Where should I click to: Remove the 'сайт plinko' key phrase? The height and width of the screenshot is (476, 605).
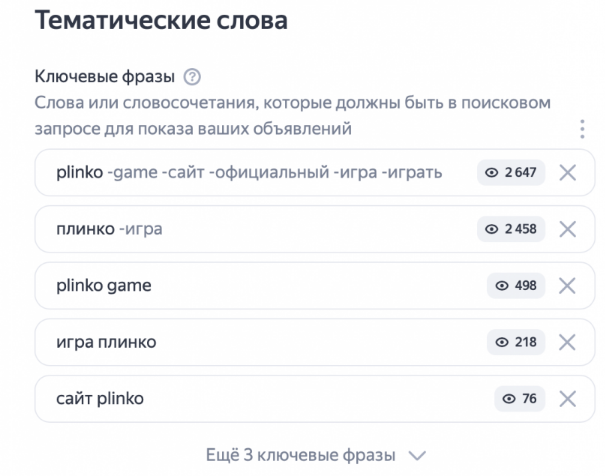point(568,399)
